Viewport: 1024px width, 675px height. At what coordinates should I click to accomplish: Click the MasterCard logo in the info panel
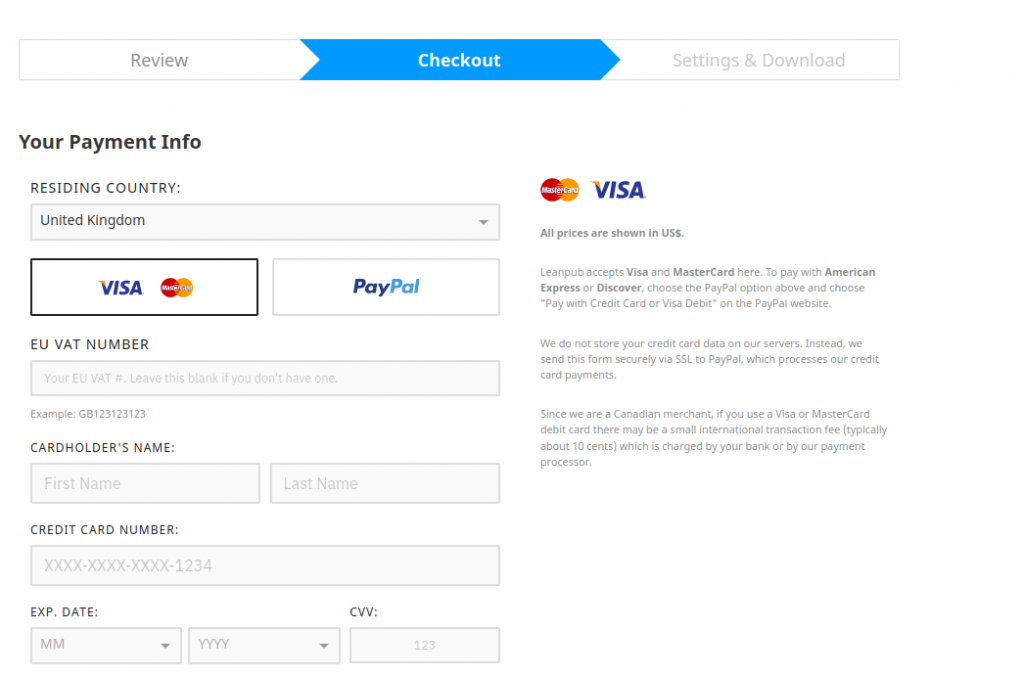pos(560,190)
